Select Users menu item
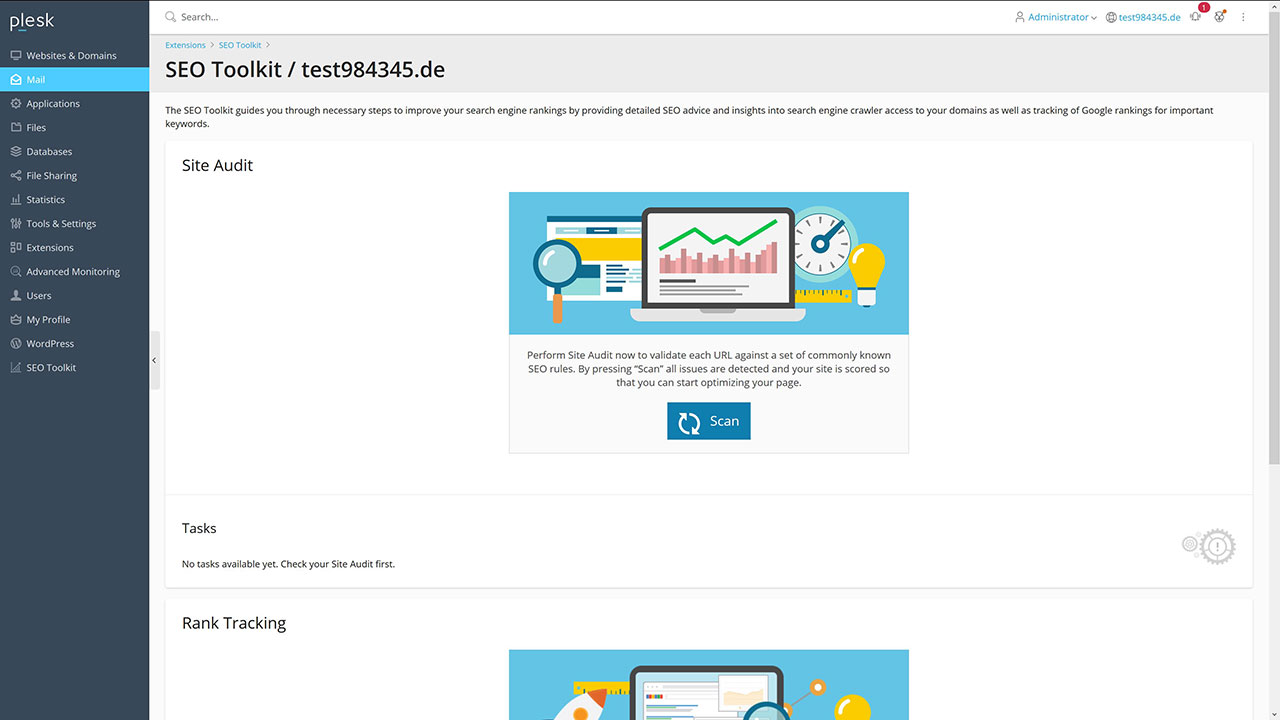 coord(74,296)
